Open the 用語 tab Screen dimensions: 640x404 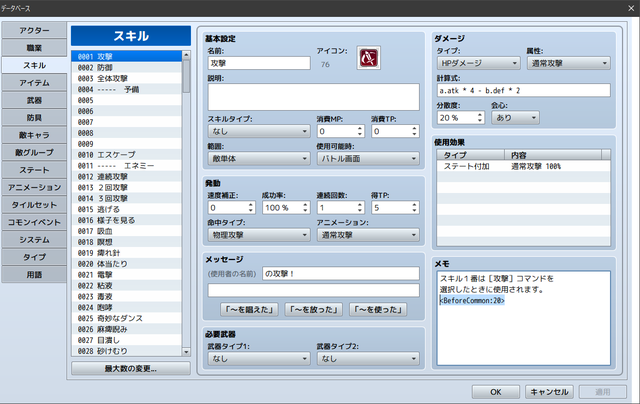click(x=34, y=275)
